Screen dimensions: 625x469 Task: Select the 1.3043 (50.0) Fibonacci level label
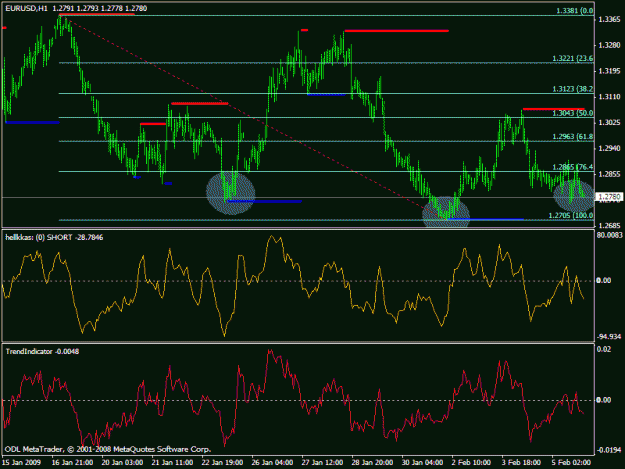pos(573,113)
